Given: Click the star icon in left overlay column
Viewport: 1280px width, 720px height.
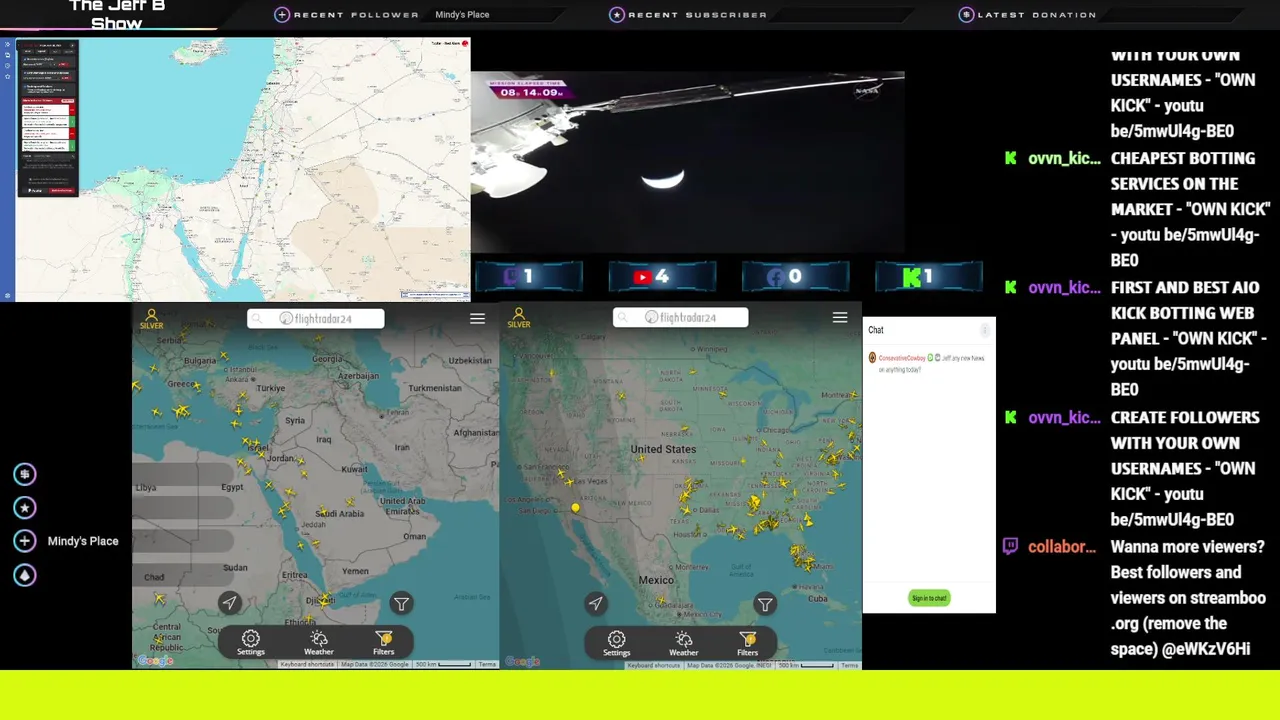Looking at the screenshot, I should pyautogui.click(x=25, y=508).
